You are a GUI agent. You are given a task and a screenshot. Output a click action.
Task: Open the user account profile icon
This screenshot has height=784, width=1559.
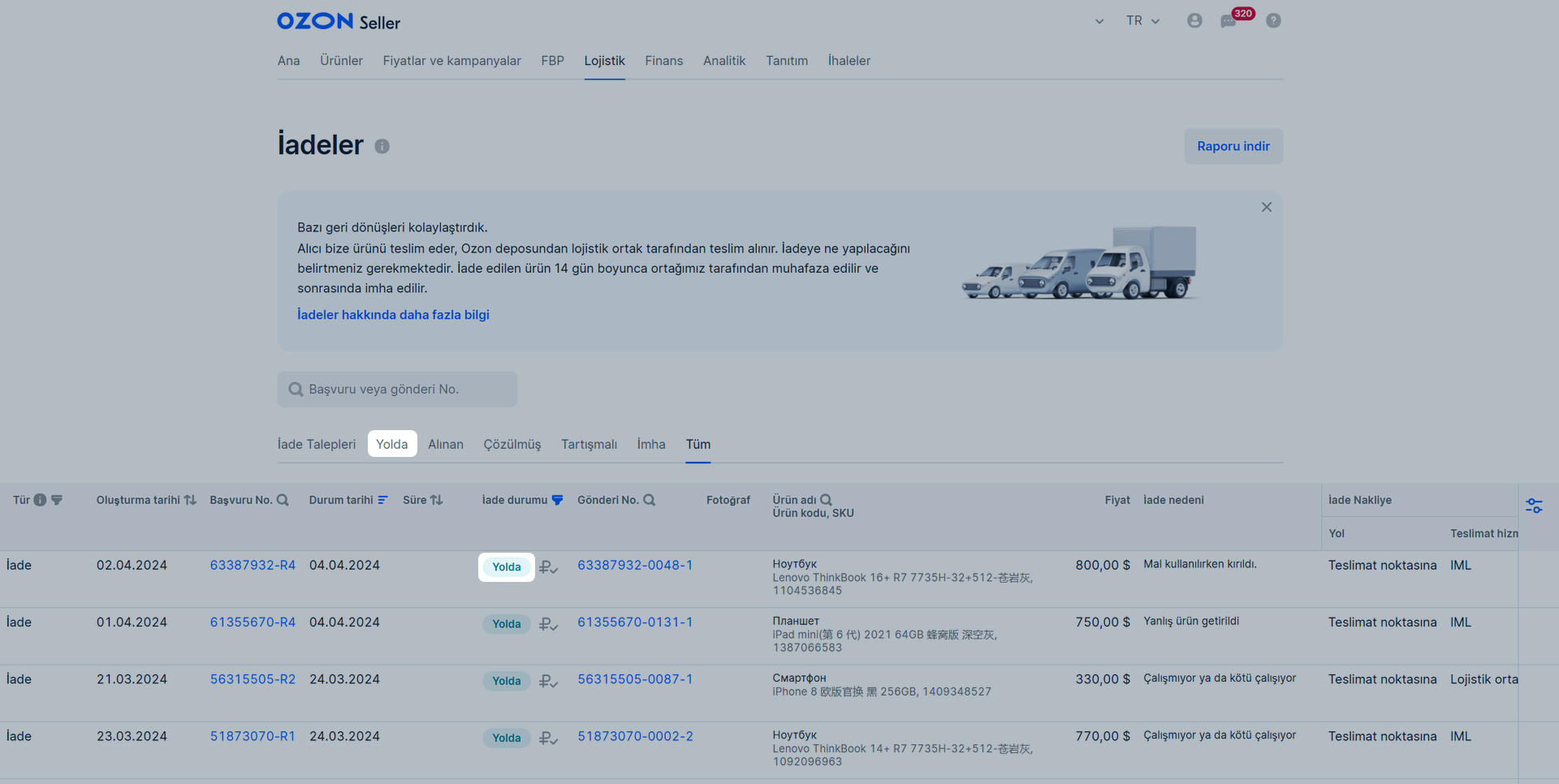tap(1194, 20)
